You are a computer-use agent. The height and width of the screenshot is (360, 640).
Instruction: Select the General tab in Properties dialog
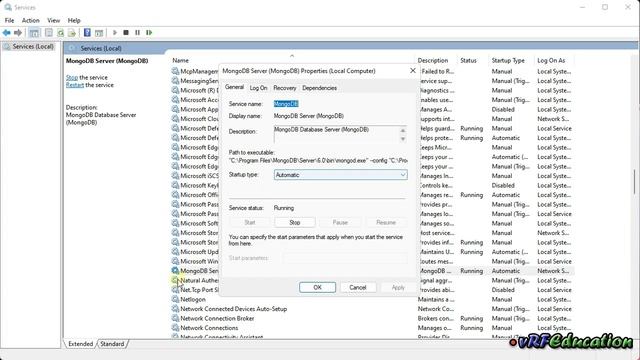coord(234,87)
